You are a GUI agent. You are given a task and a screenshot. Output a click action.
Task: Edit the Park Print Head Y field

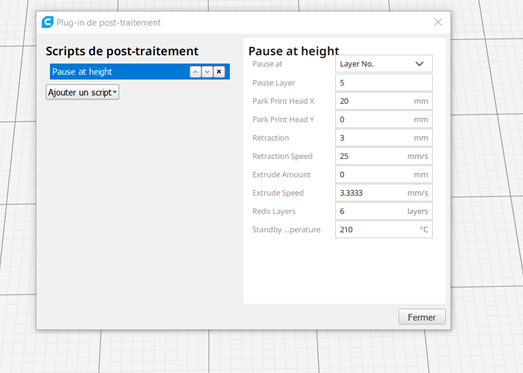[x=384, y=119]
